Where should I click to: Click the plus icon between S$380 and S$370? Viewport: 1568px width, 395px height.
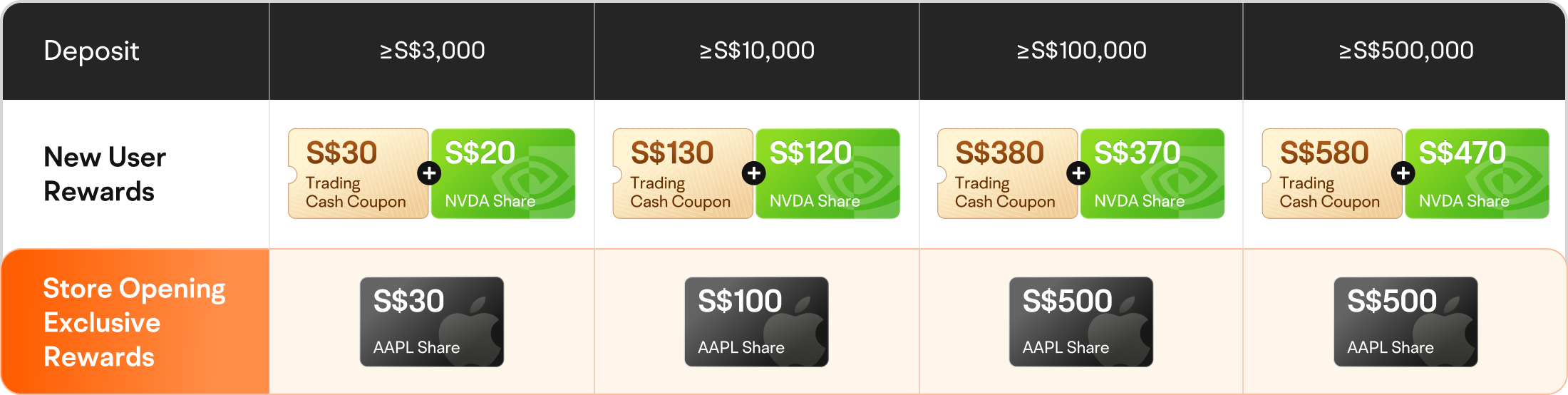(1078, 173)
